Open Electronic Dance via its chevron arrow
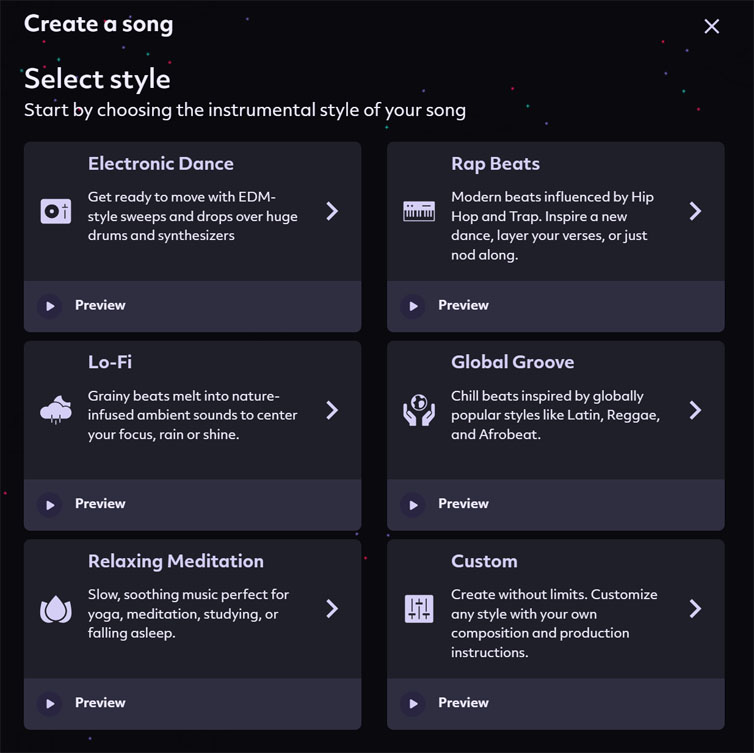This screenshot has height=753, width=754. pyautogui.click(x=332, y=211)
